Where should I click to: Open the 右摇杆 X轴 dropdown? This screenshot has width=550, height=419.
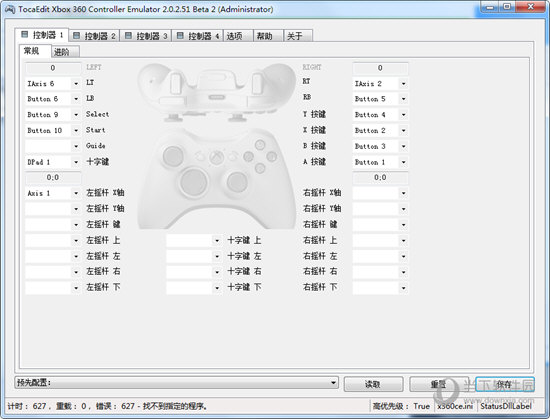point(380,193)
